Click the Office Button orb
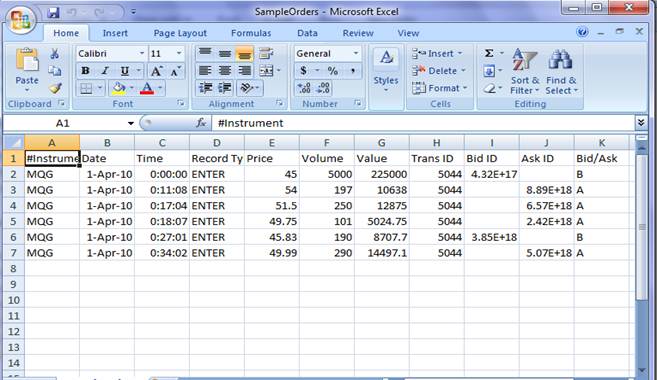The height and width of the screenshot is (380, 657). tap(21, 20)
